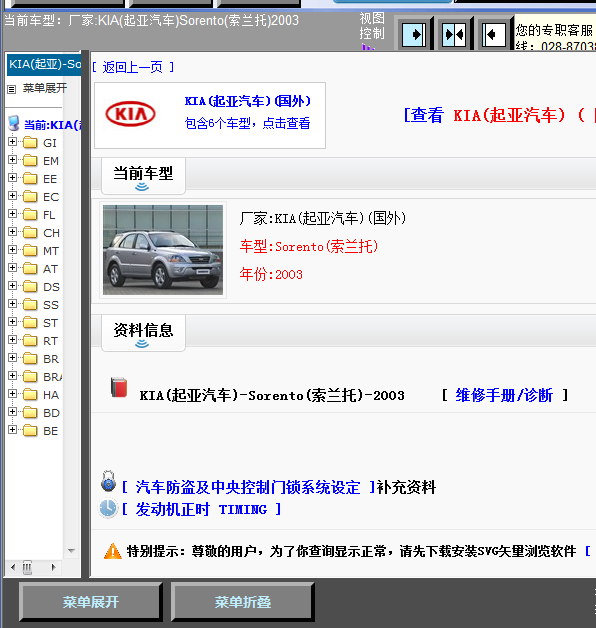The image size is (596, 628).
Task: Click the Sorento car thumbnail photo
Action: click(x=163, y=250)
